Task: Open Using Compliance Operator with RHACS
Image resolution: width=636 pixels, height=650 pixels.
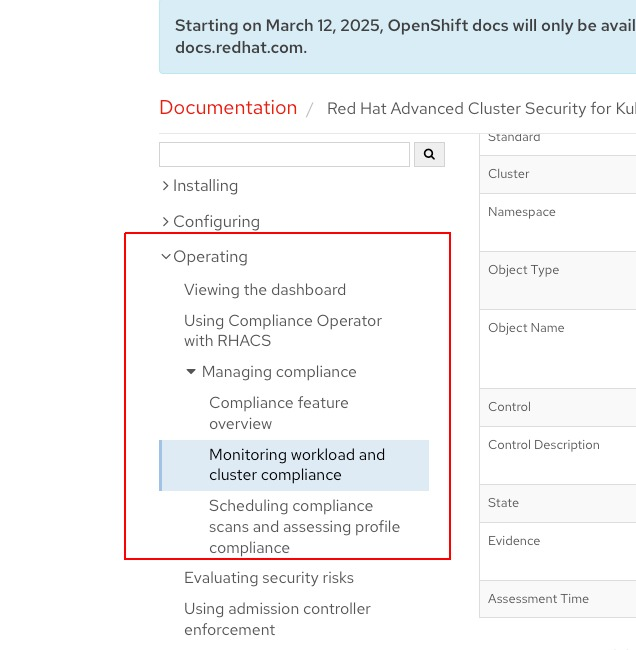Action: point(283,331)
